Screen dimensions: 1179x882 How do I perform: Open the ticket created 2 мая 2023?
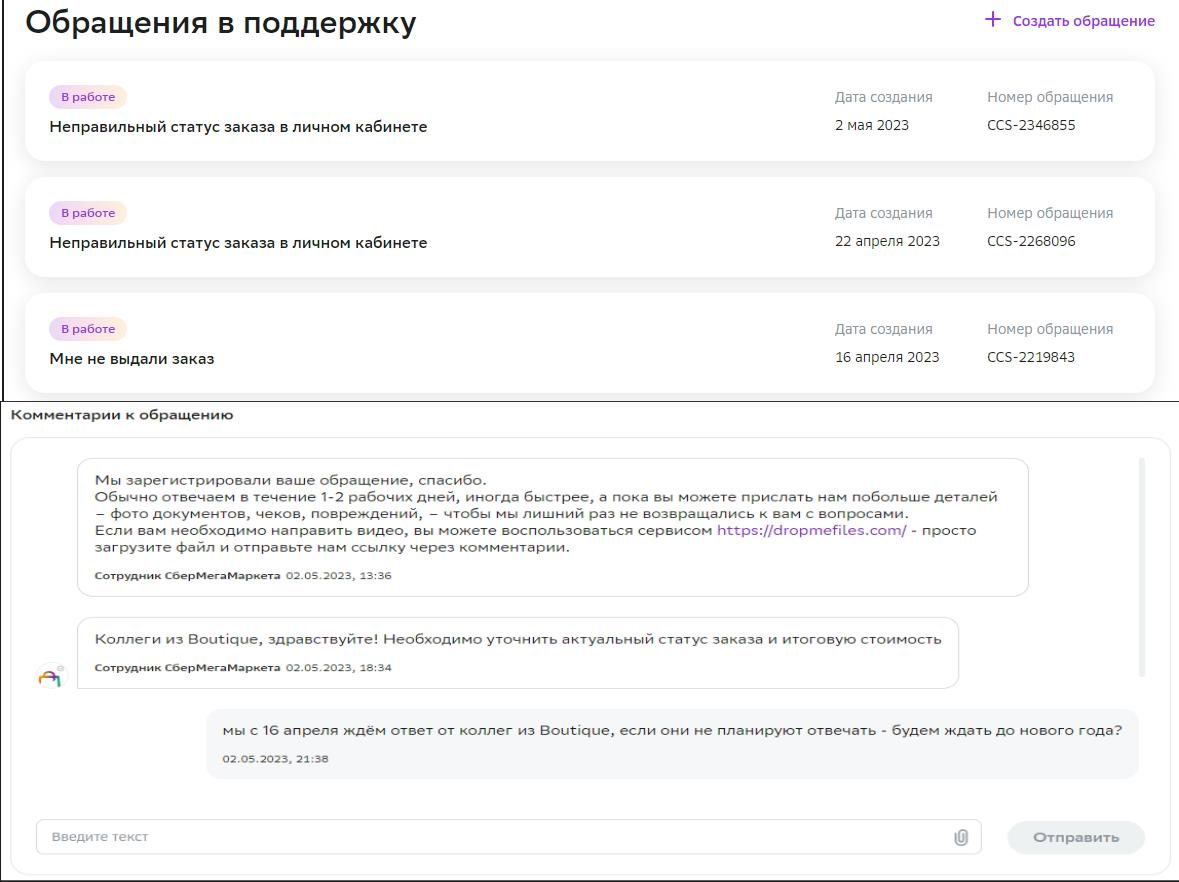238,127
